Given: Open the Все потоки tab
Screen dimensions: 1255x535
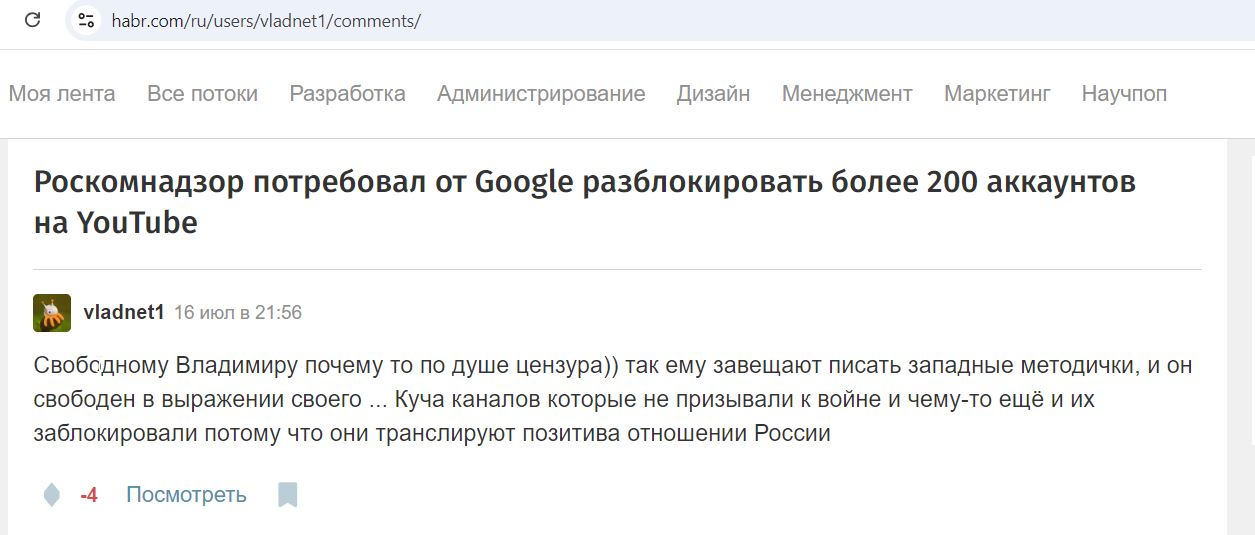Looking at the screenshot, I should 202,94.
